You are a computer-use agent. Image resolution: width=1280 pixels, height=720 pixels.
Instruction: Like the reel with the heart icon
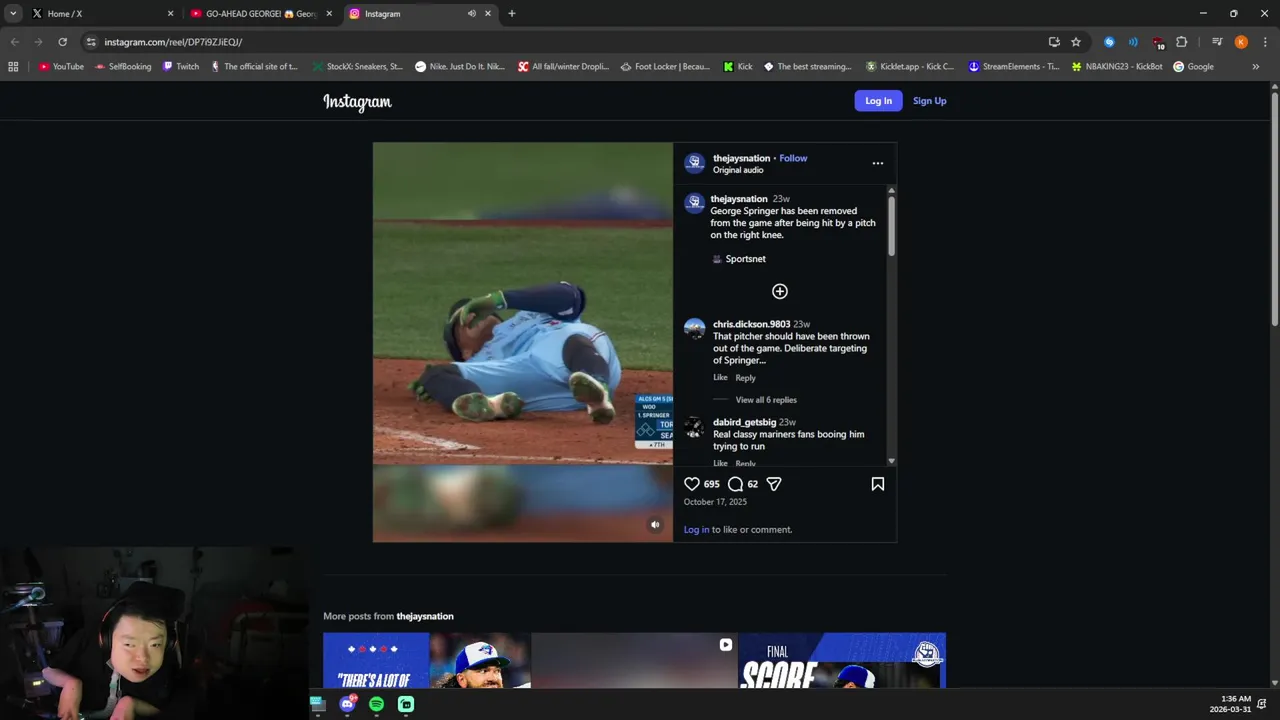[692, 484]
